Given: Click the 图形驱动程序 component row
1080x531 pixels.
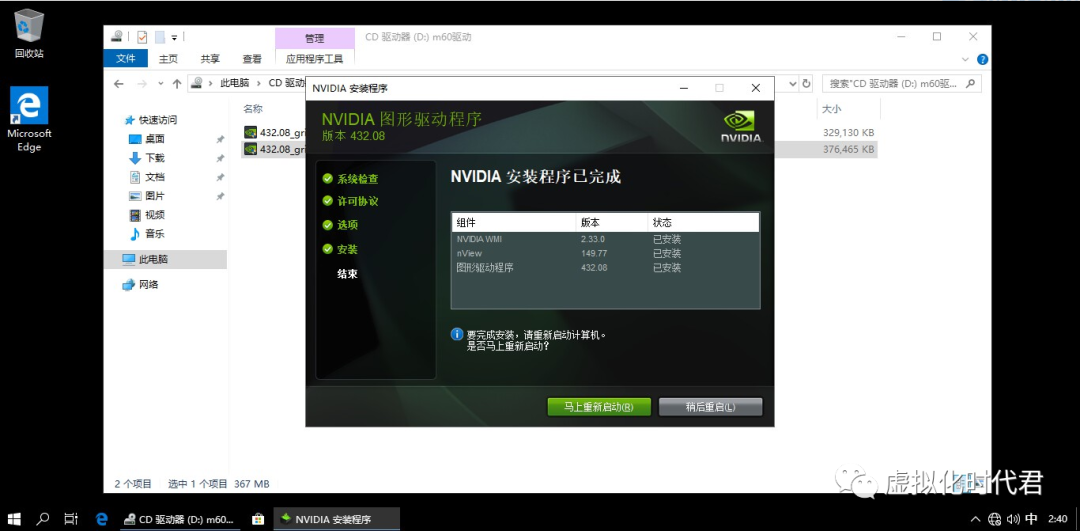Looking at the screenshot, I should 605,267.
